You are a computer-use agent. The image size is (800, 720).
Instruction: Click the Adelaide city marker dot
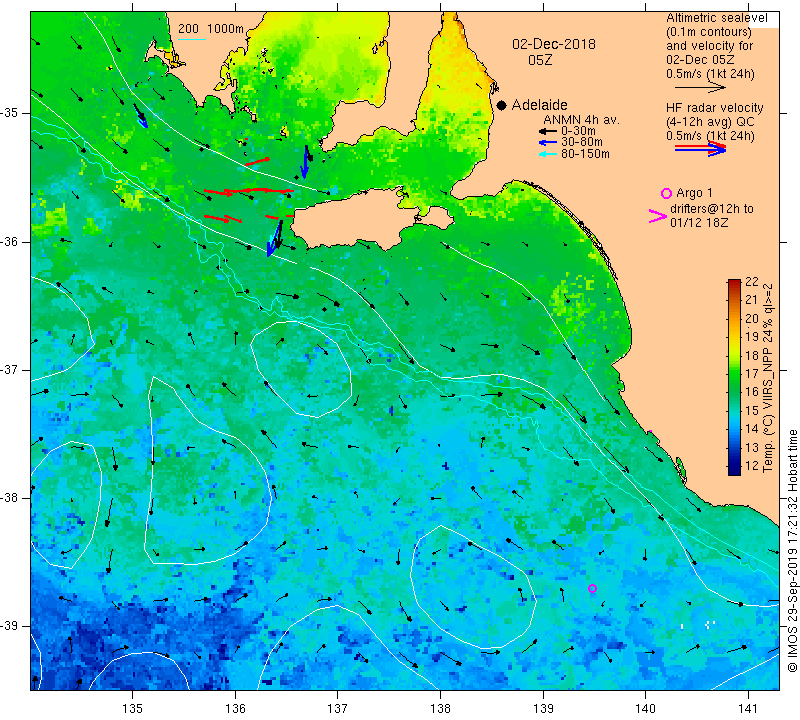click(502, 105)
